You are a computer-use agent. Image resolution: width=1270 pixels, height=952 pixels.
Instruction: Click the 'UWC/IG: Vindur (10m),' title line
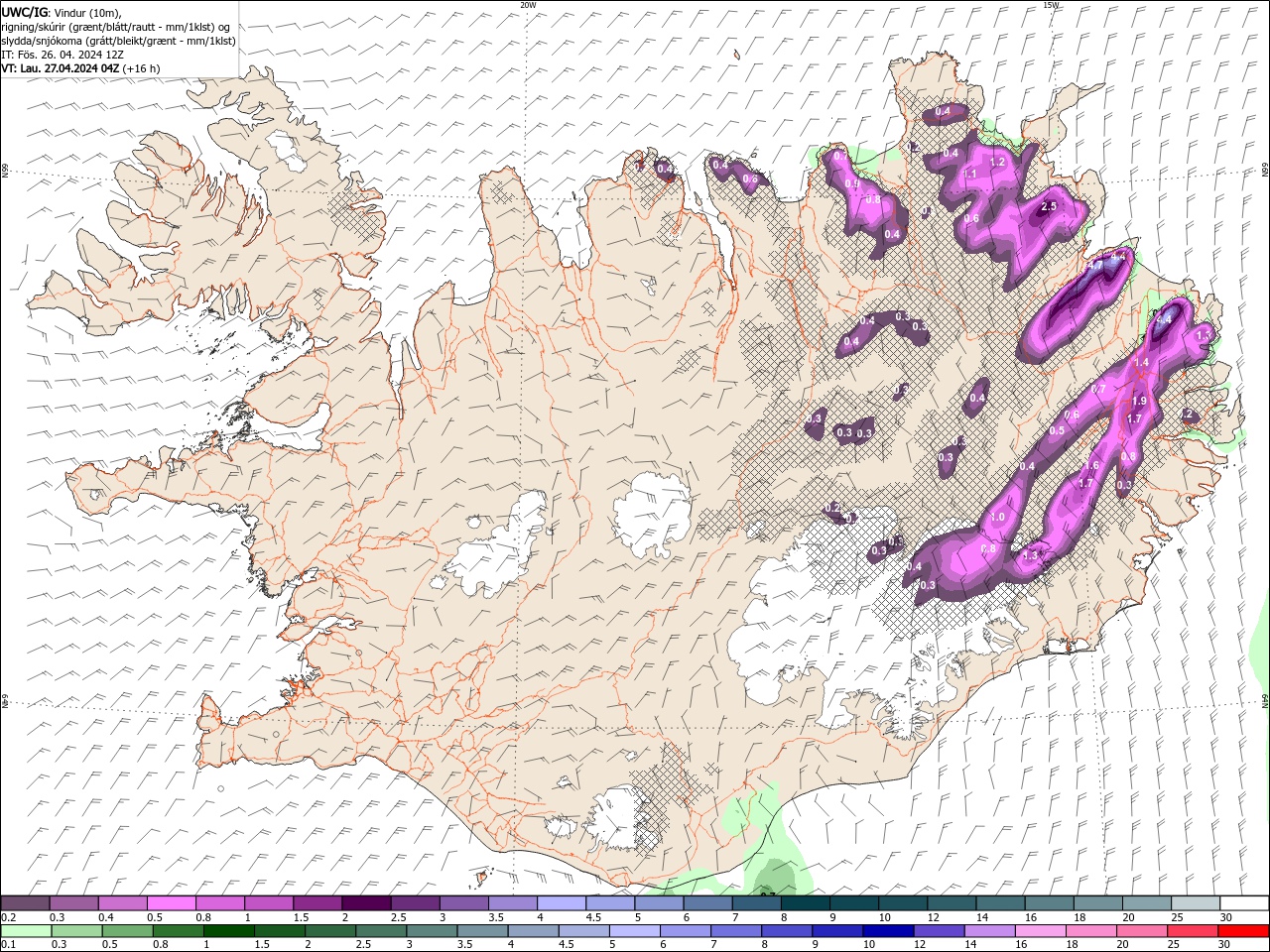click(62, 12)
